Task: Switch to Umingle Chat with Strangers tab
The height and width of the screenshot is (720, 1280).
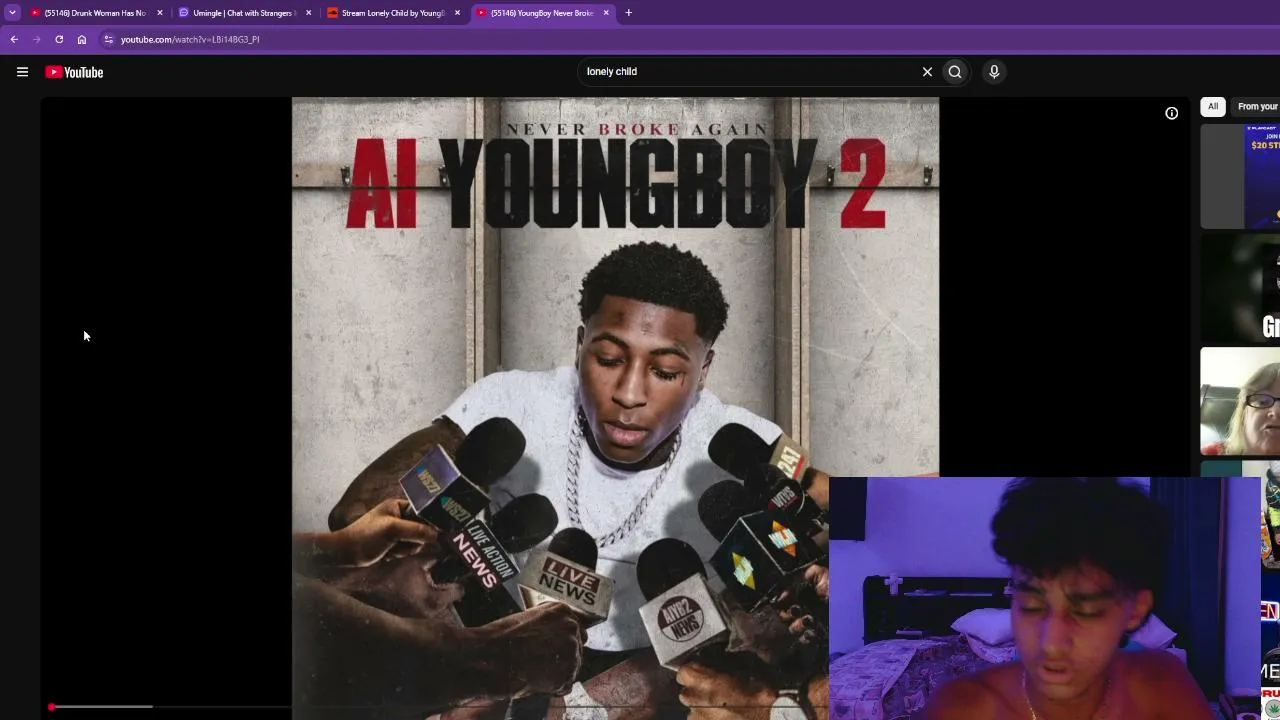Action: pyautogui.click(x=244, y=13)
